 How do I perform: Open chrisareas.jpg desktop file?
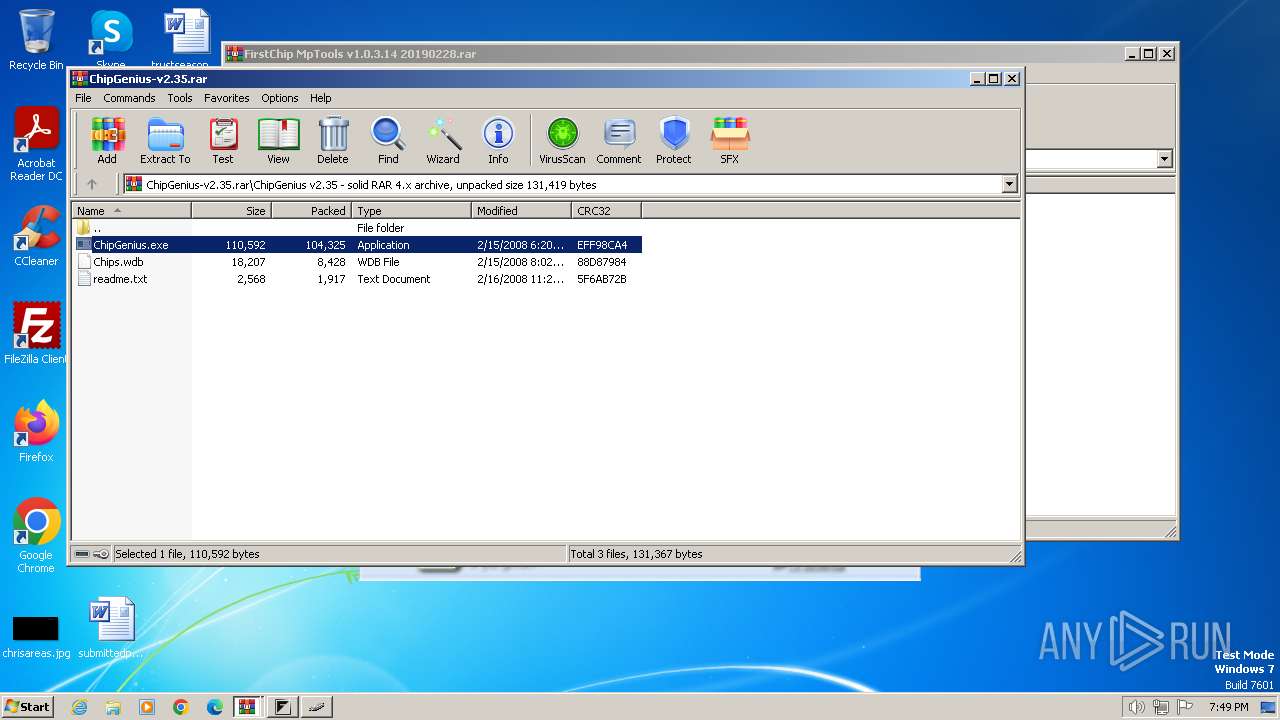36,636
